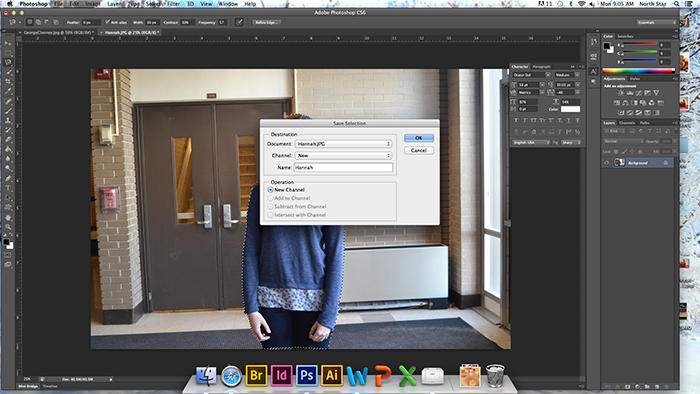Select the Zoom tool

[x=8, y=227]
